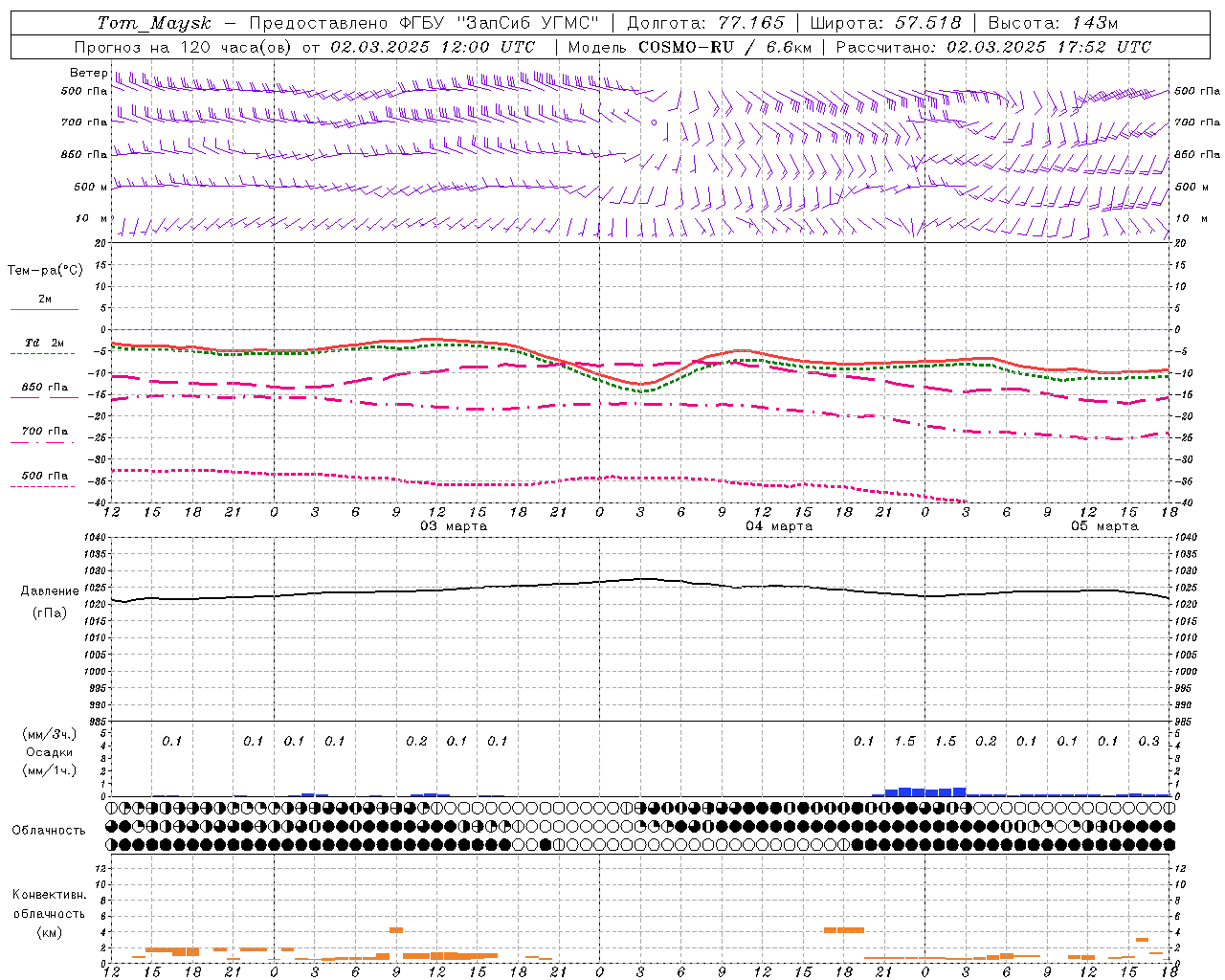
Task: Click the '(мм/1ч.)' precipitation unit label
Action: click(x=50, y=770)
